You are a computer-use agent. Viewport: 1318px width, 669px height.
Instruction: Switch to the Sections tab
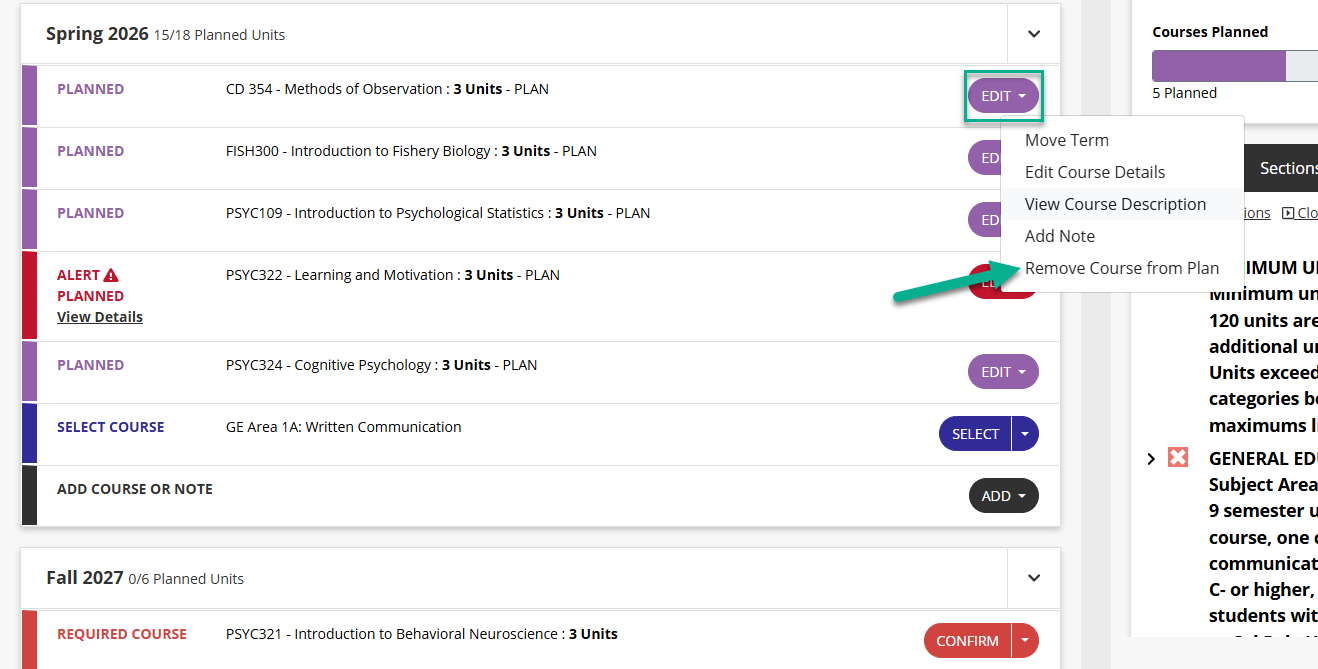pos(1287,168)
